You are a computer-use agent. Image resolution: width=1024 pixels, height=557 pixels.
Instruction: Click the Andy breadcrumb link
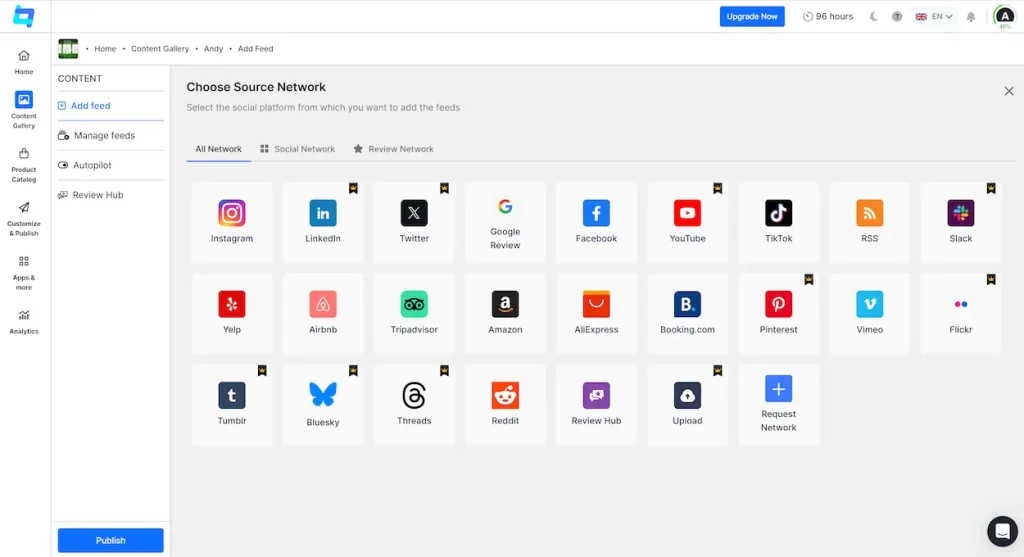[214, 48]
